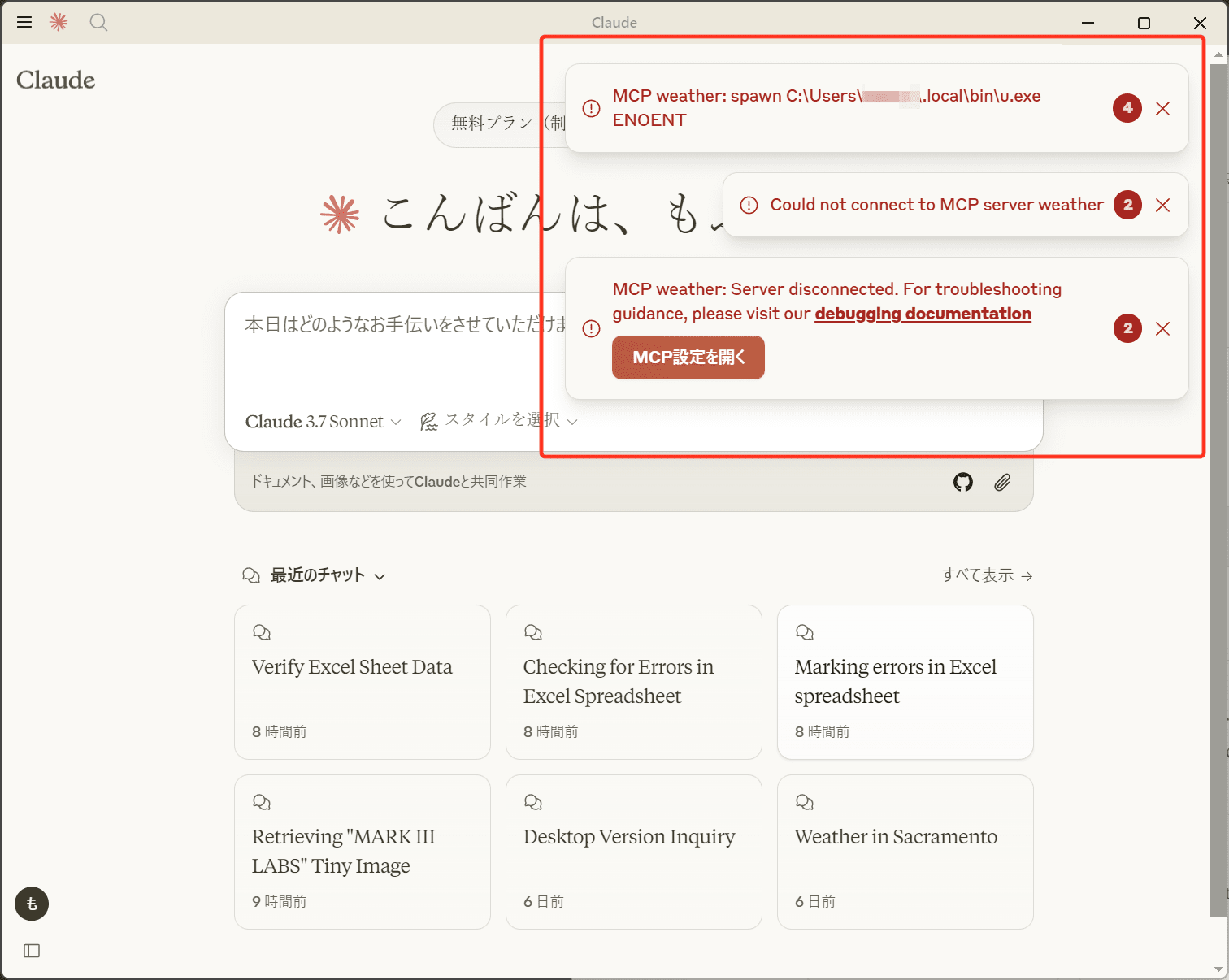The image size is (1229, 980).
Task: Click the chat bubble icon on Verify Excel Sheet Data
Action: [262, 631]
